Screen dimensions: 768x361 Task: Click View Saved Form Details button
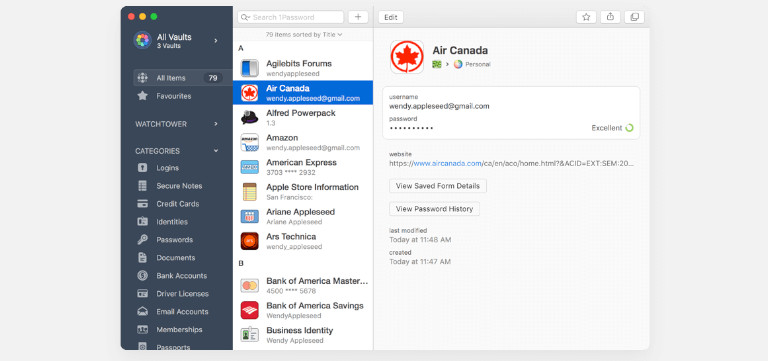(438, 186)
